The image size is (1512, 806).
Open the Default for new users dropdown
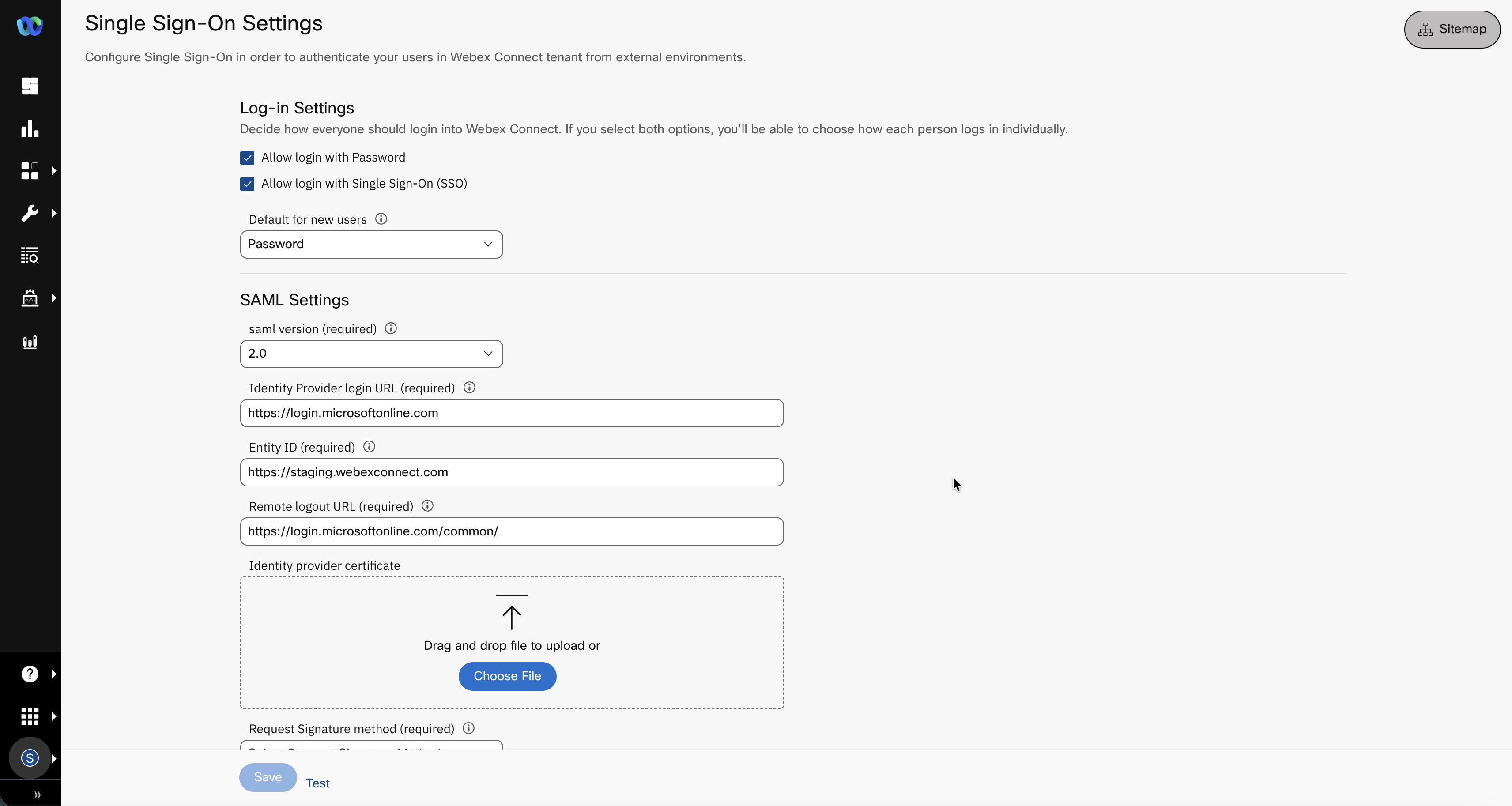click(372, 244)
